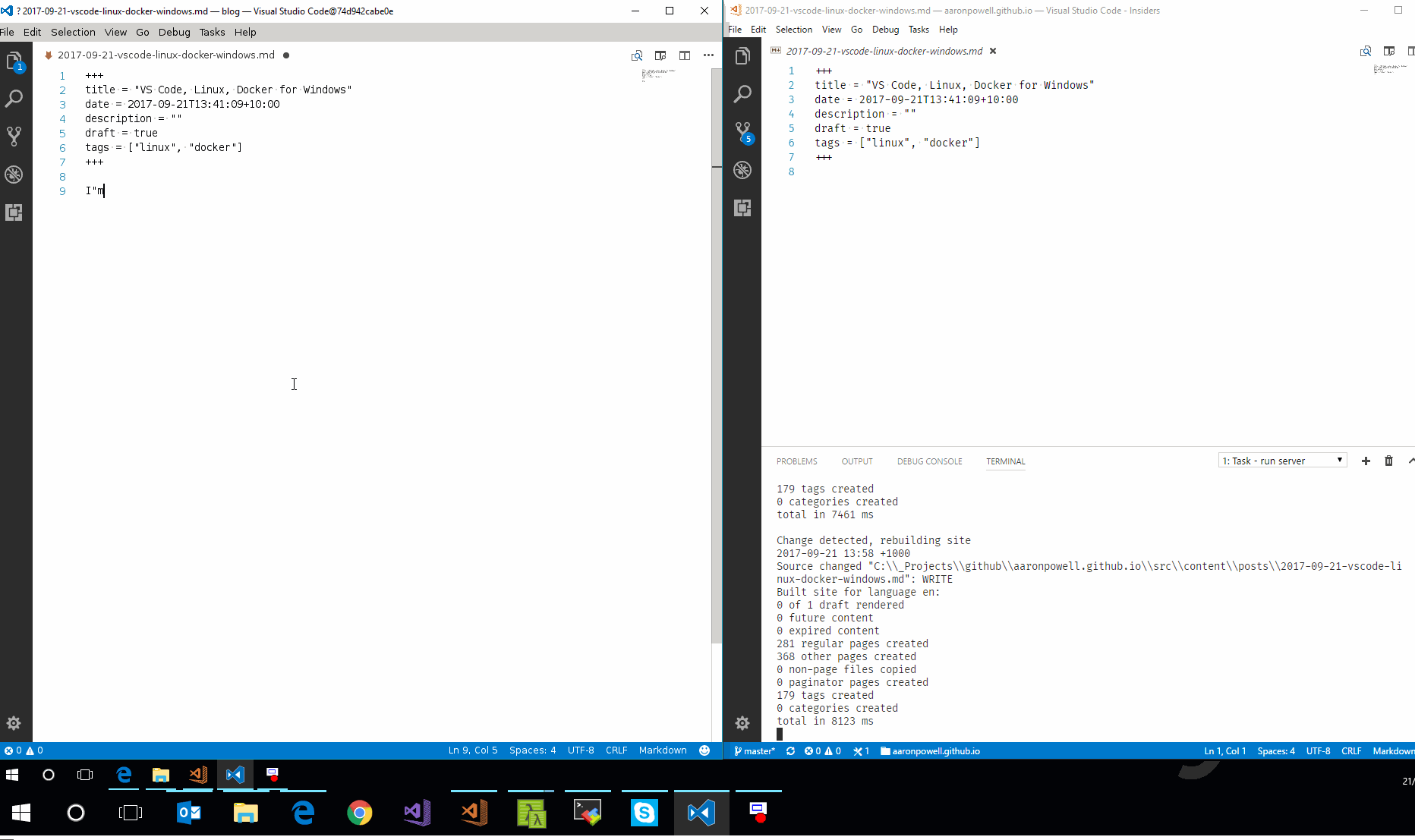Screen dimensions: 1415x840
Task: Open Help menu in the Insiders window
Action: coord(948,30)
